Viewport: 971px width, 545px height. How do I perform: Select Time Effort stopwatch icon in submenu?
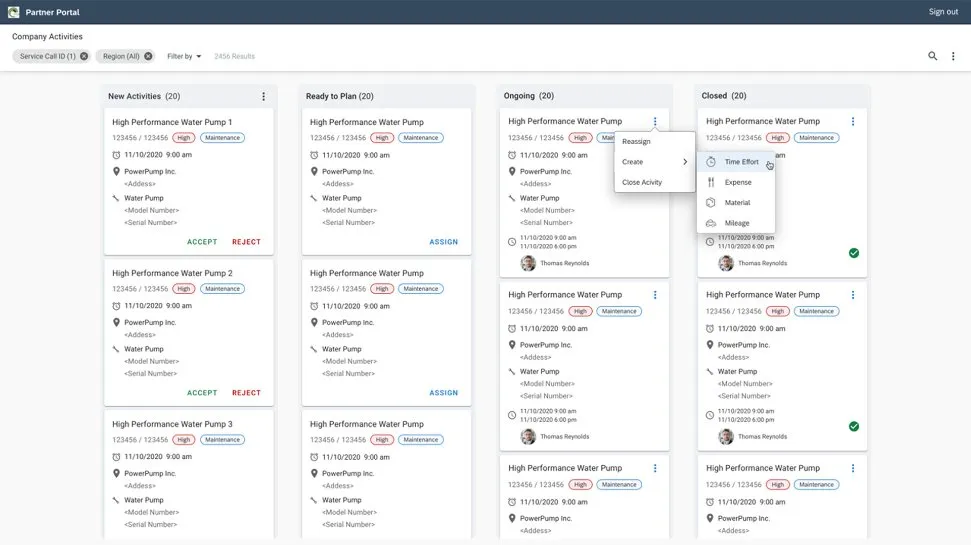(x=711, y=162)
